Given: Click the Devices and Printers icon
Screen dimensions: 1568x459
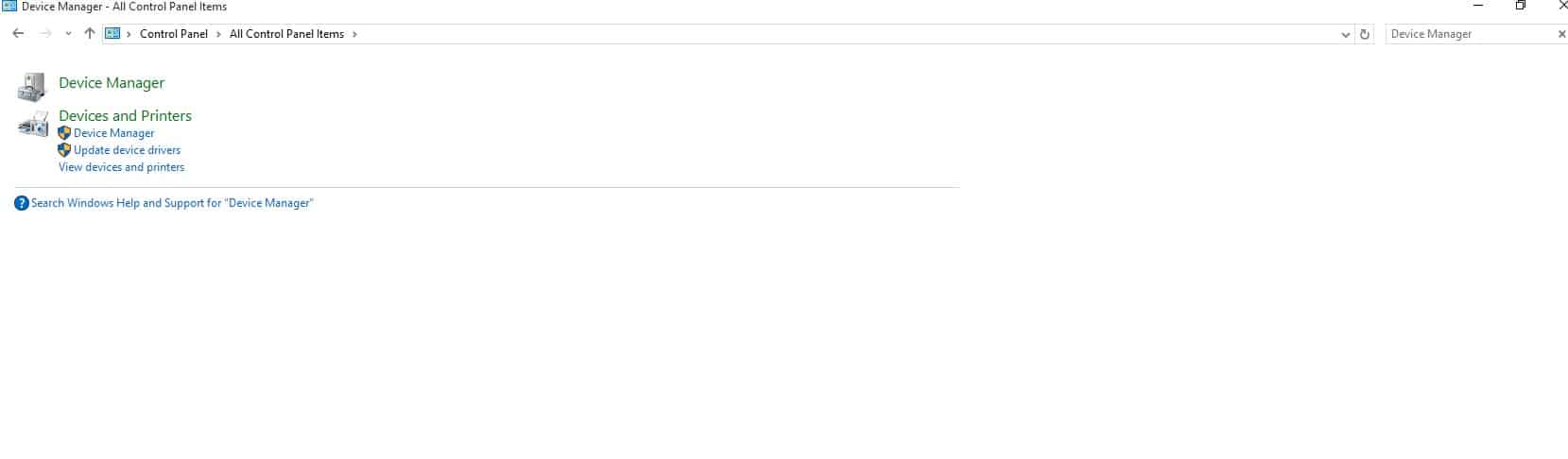Looking at the screenshot, I should click(33, 125).
